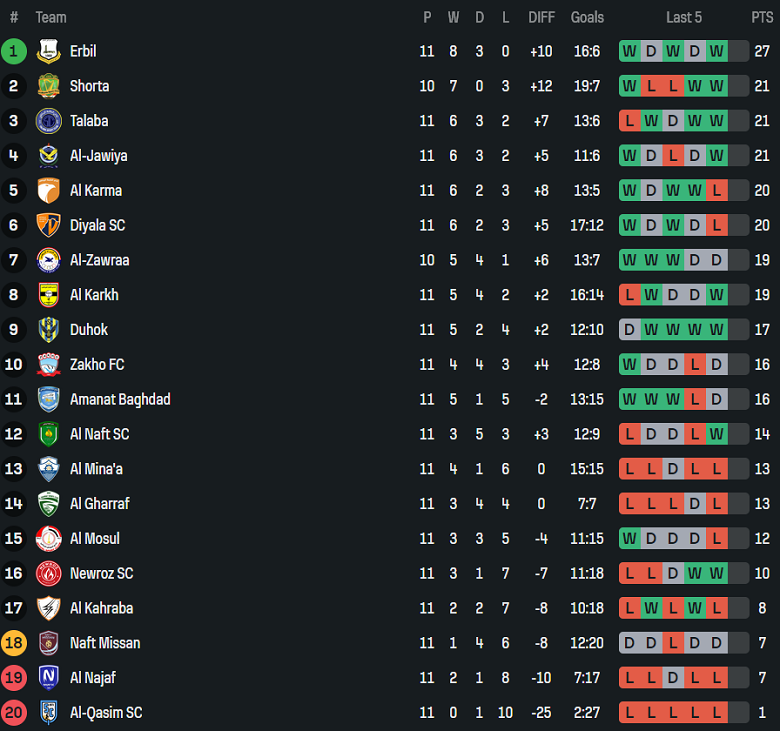Click the yellow position 18 badge

click(14, 643)
